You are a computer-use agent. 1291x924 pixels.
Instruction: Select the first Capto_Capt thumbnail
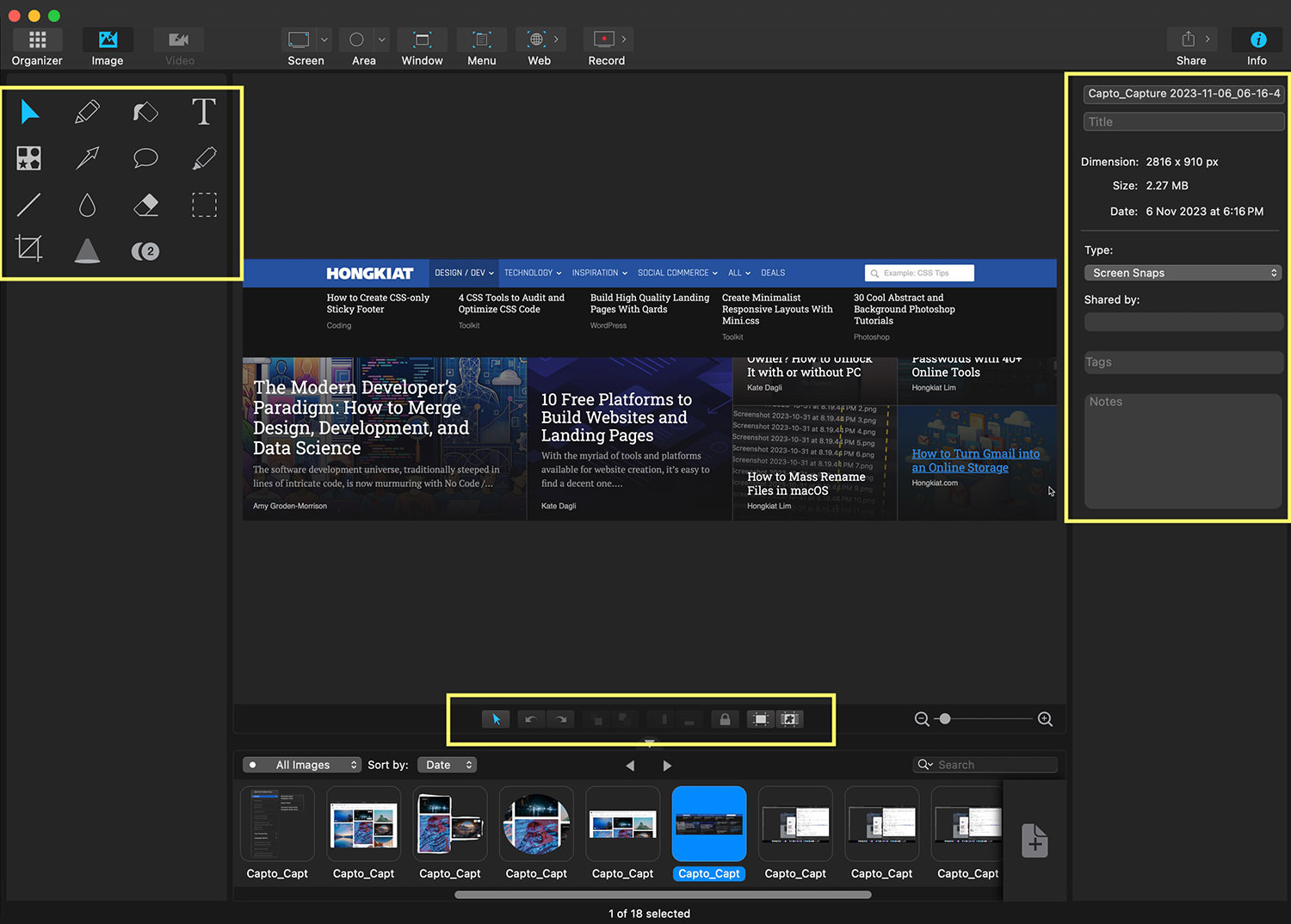point(277,824)
